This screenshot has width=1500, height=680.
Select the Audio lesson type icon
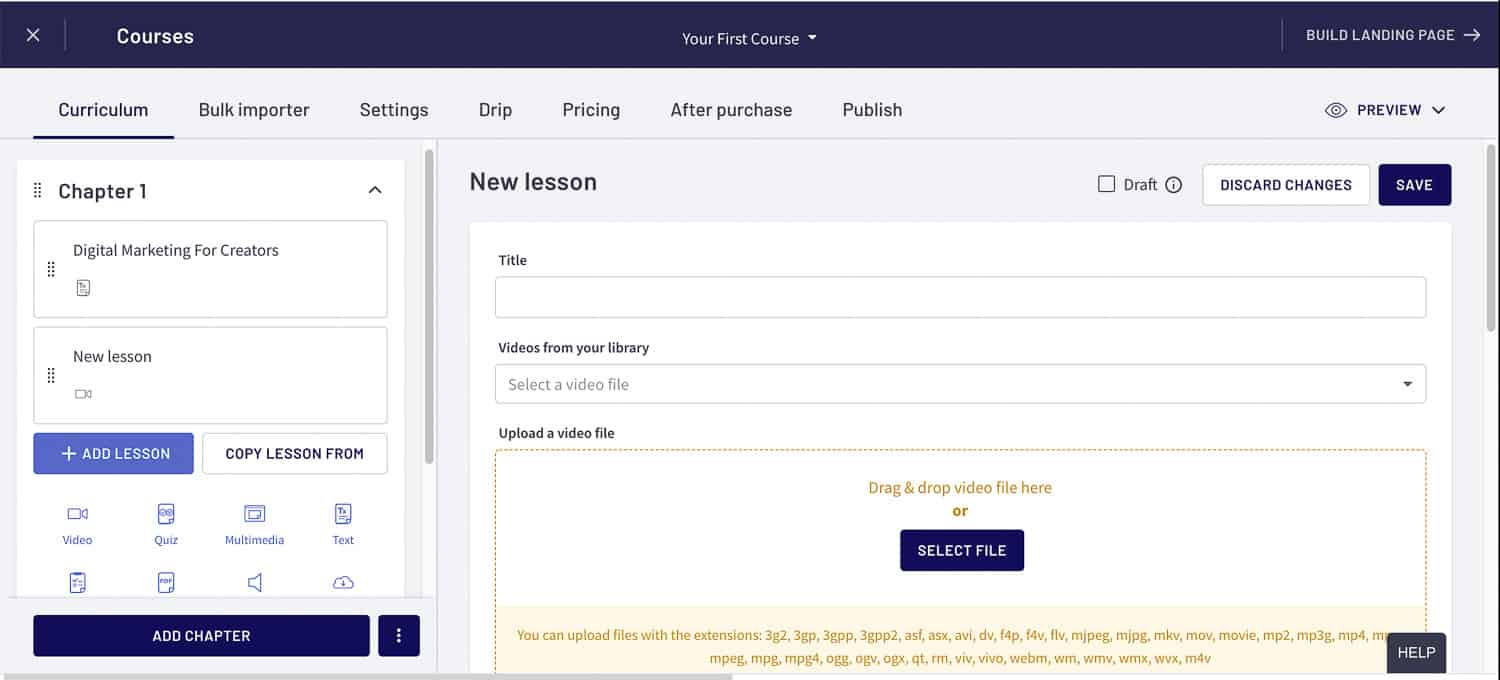tap(254, 582)
